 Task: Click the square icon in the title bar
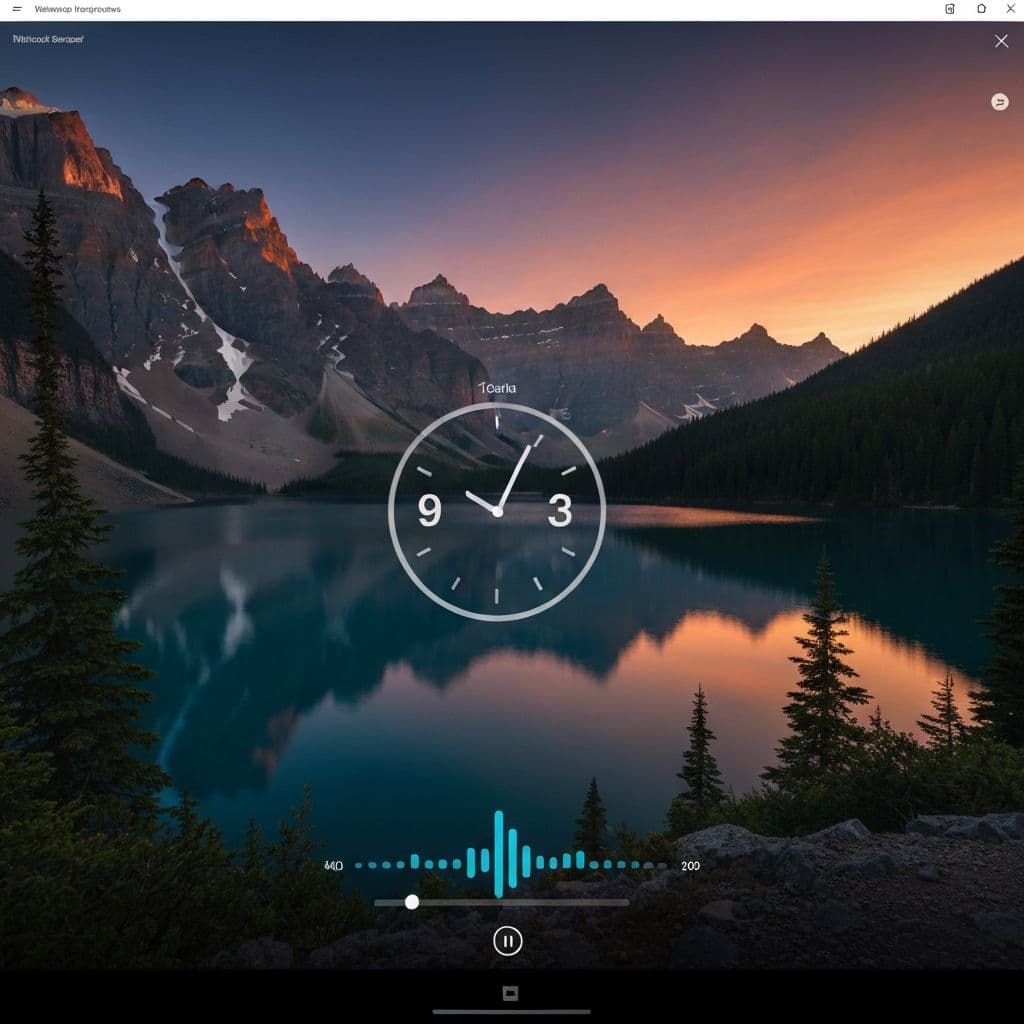pyautogui.click(x=949, y=9)
